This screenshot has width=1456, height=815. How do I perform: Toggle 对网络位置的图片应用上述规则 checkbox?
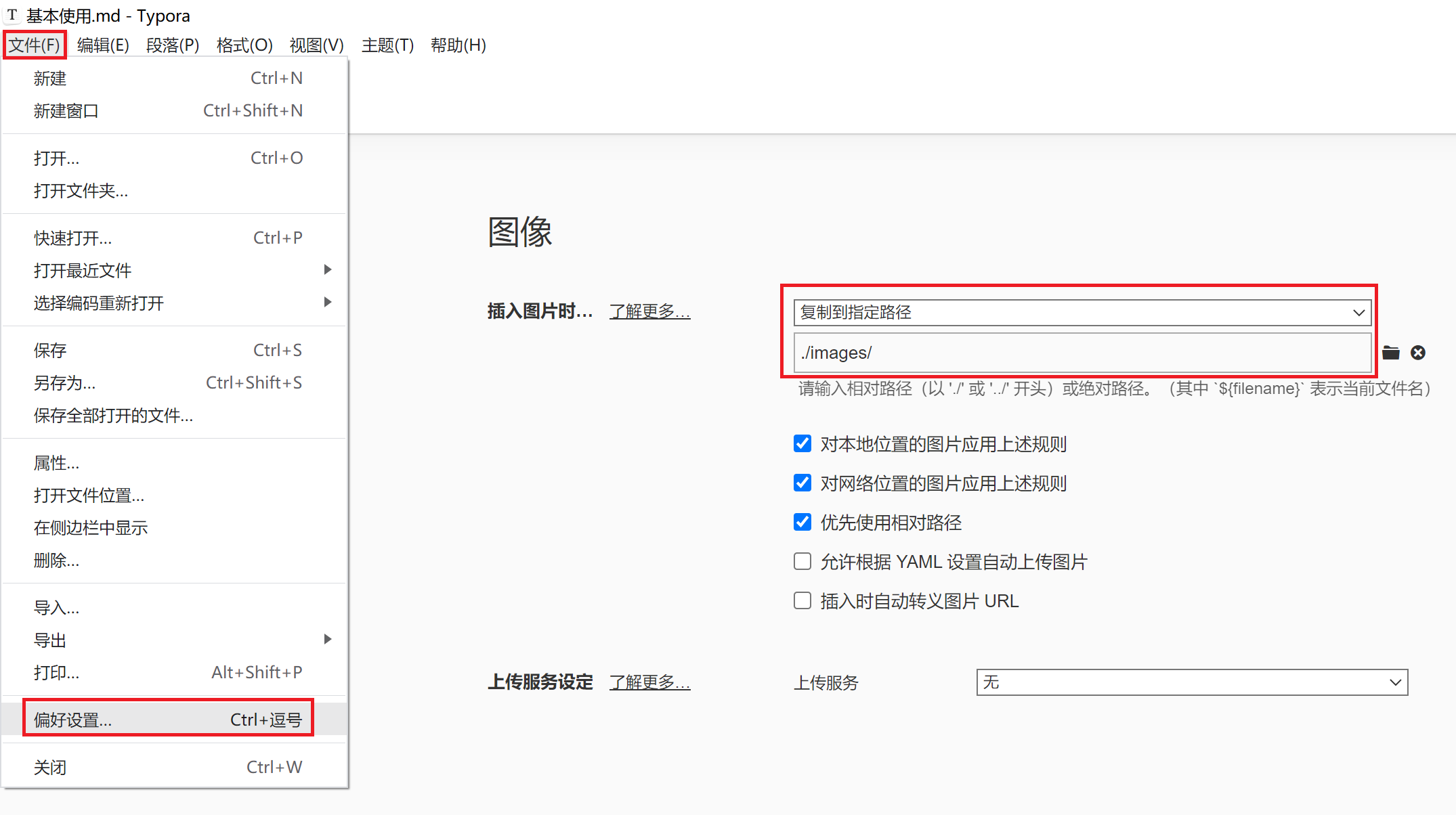click(x=802, y=483)
